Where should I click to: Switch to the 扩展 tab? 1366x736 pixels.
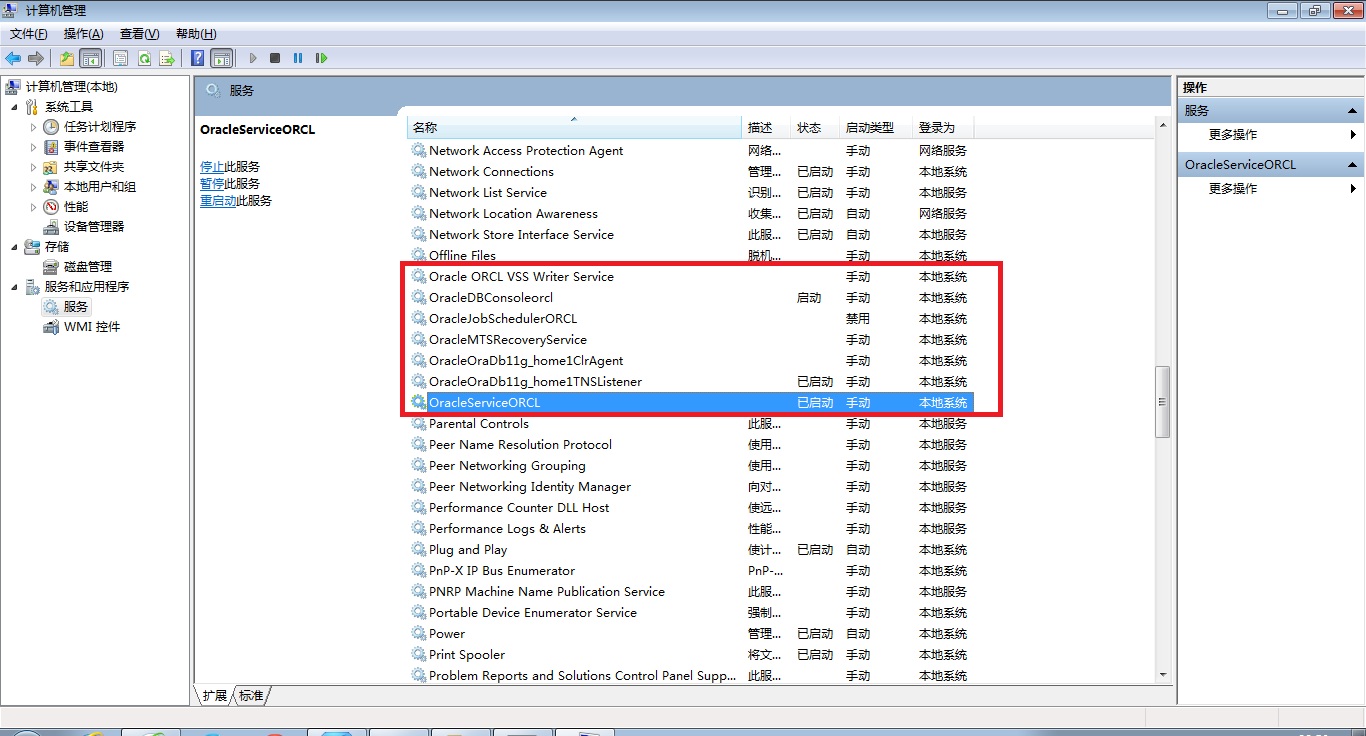[214, 695]
